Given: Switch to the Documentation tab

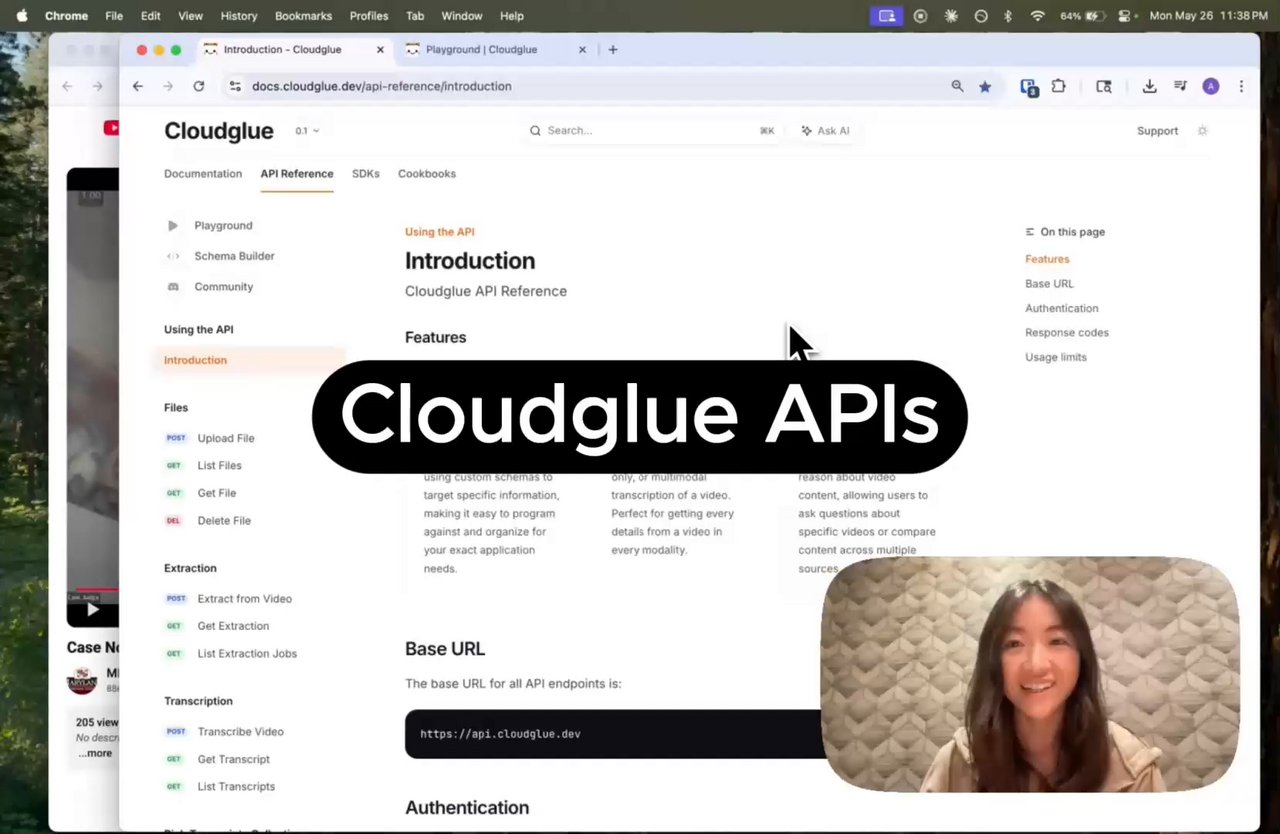Looking at the screenshot, I should [203, 174].
